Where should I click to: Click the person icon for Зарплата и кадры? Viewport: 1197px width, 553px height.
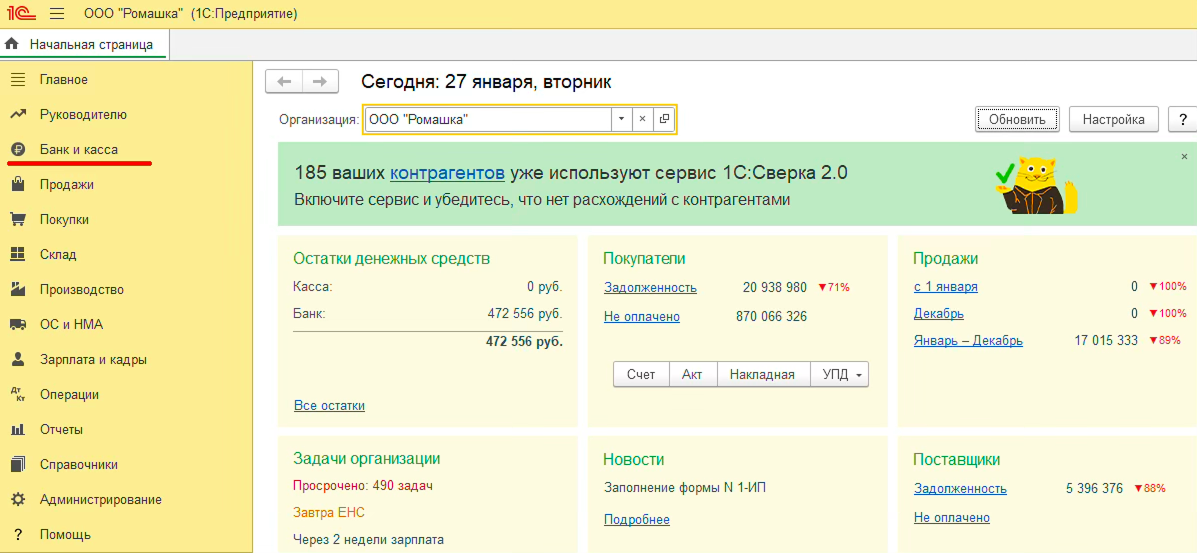[x=18, y=360]
